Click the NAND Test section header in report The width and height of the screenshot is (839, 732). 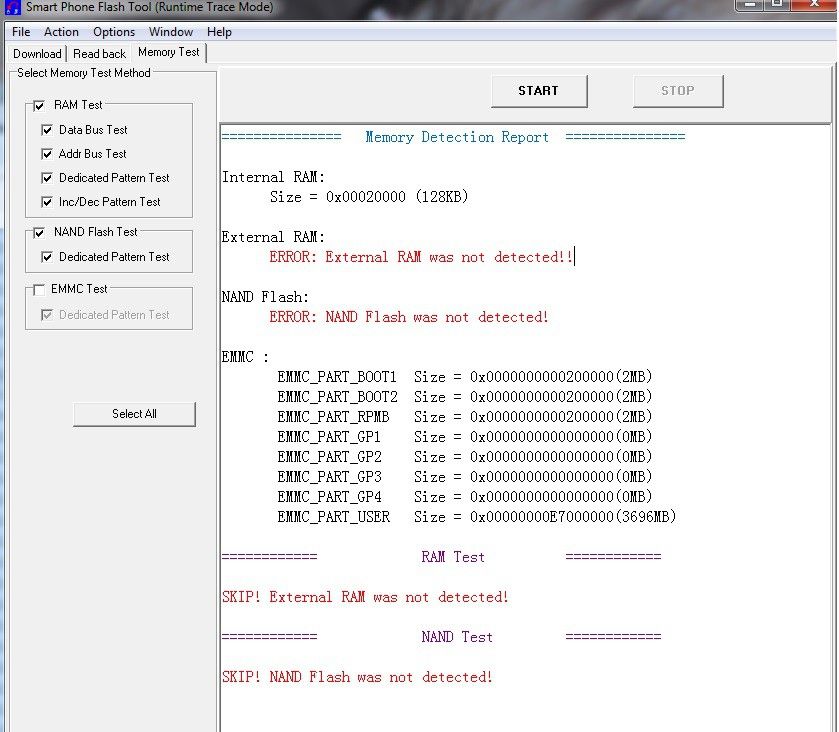[456, 637]
